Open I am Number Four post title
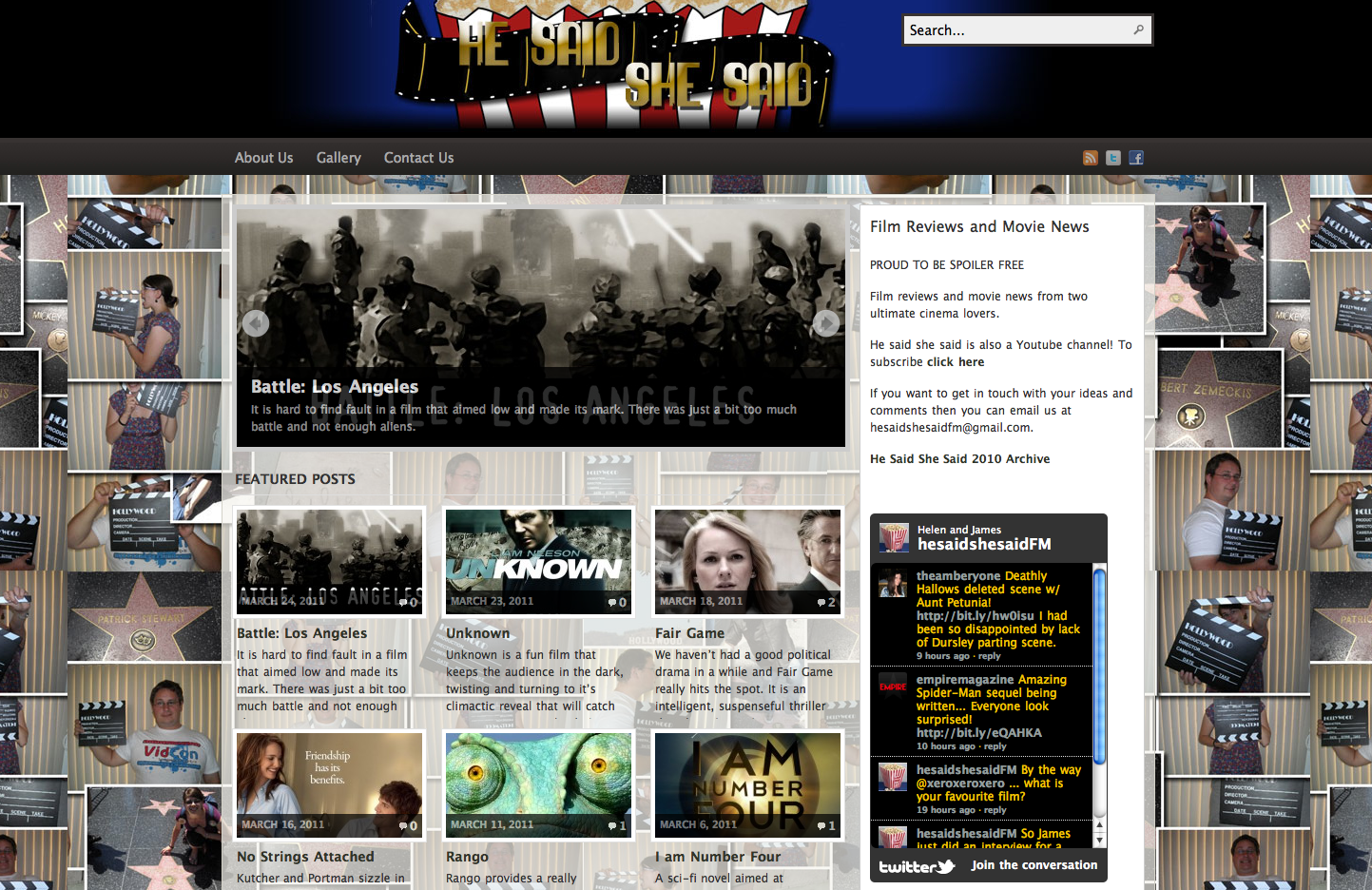The height and width of the screenshot is (890, 1372). click(x=718, y=857)
